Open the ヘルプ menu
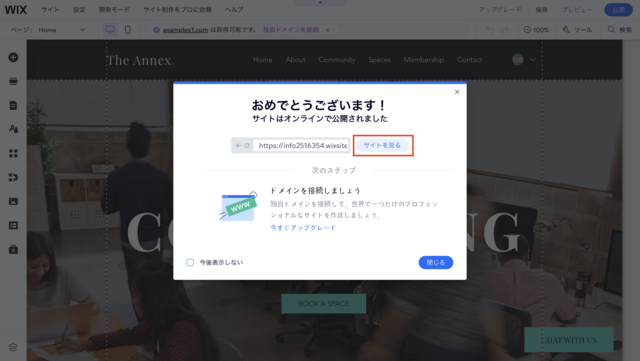This screenshot has width=640, height=361. coord(234,9)
